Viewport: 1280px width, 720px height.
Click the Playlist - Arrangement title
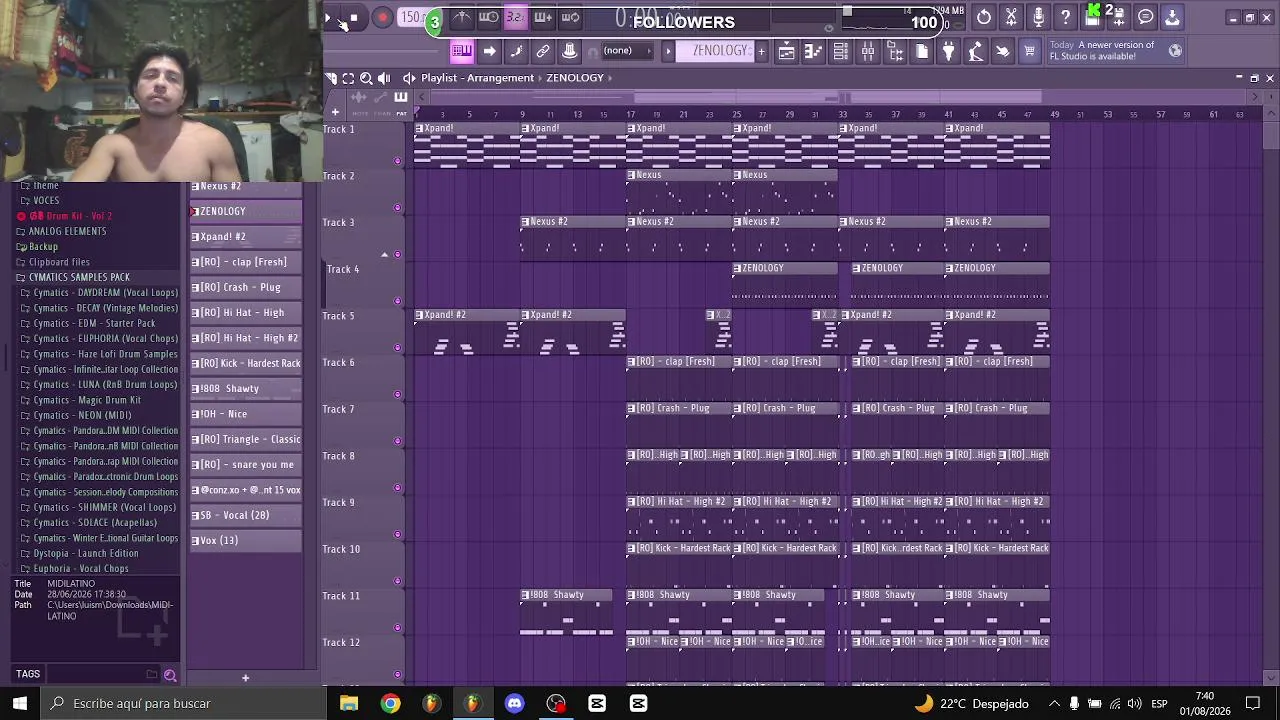[x=477, y=78]
